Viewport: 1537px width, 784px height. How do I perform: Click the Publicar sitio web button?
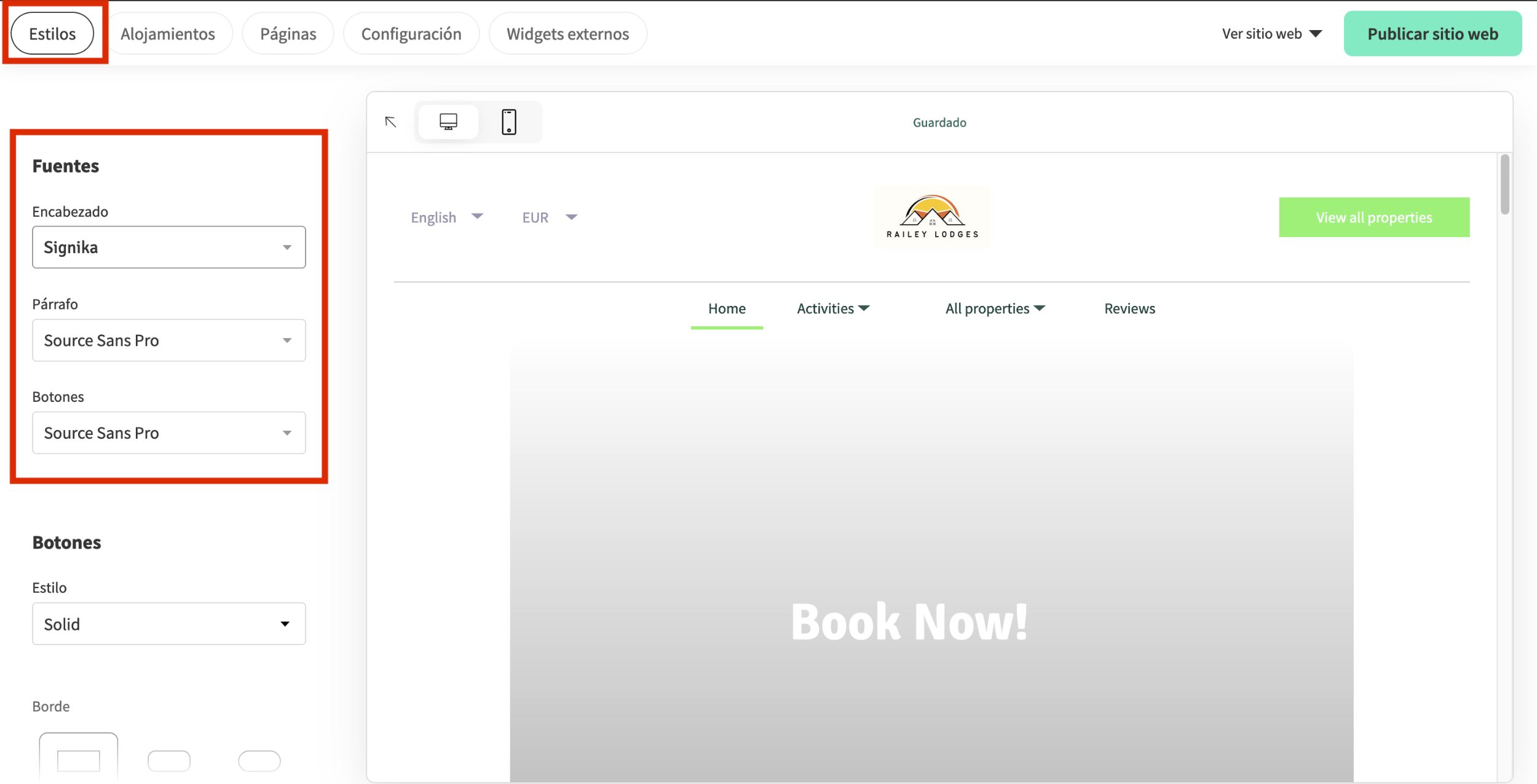pyautogui.click(x=1432, y=33)
